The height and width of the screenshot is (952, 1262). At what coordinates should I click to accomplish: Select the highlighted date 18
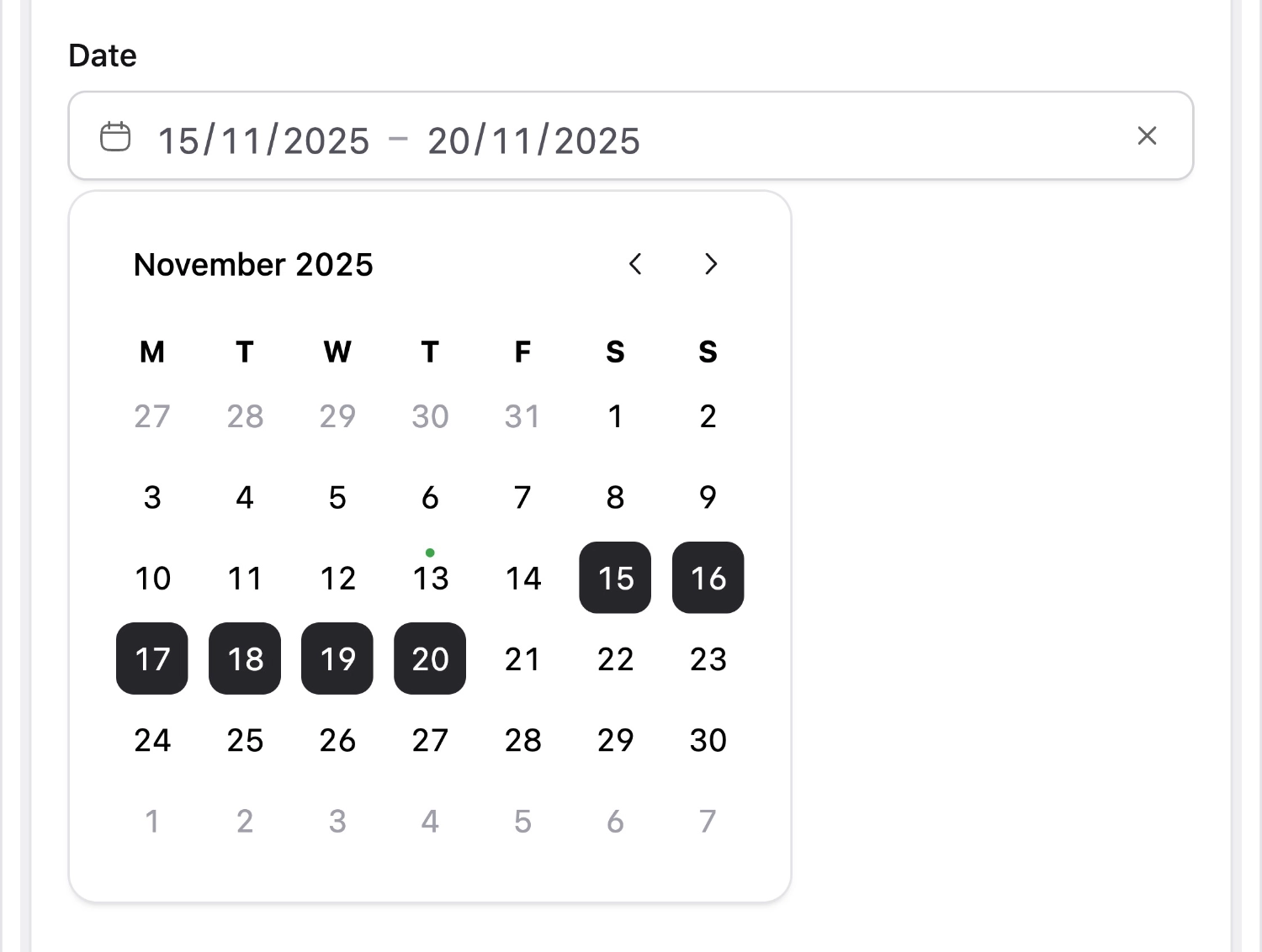tap(244, 659)
